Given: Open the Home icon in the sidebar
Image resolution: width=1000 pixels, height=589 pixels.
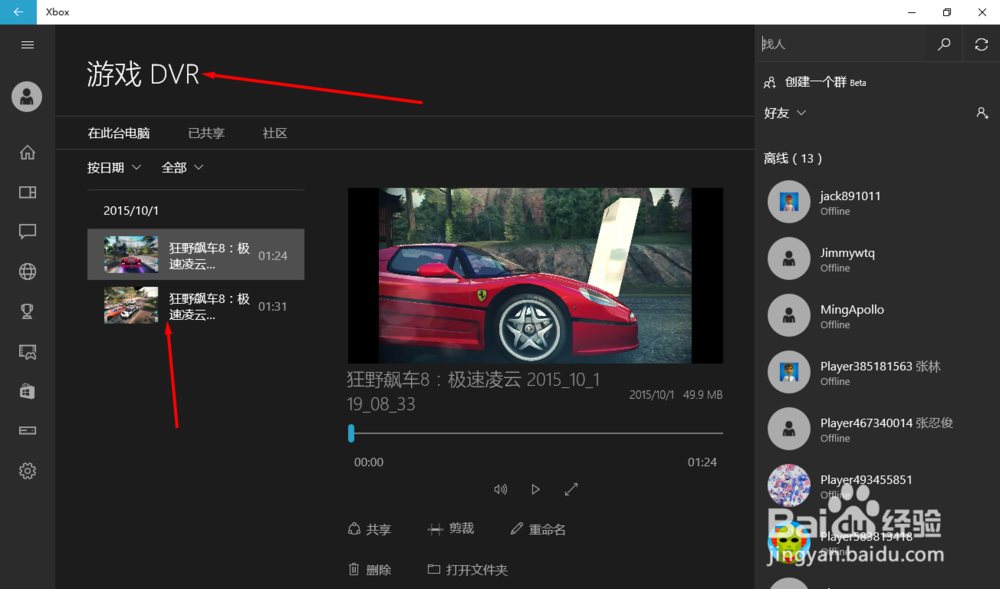Looking at the screenshot, I should click(27, 152).
